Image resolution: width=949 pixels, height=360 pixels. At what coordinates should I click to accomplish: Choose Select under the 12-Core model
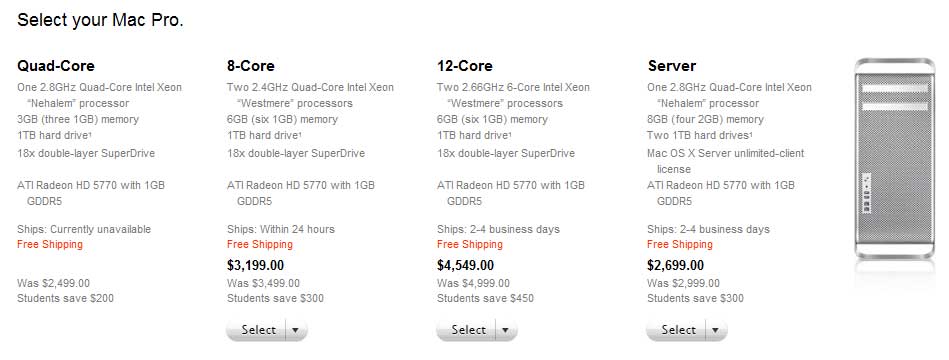click(x=466, y=330)
